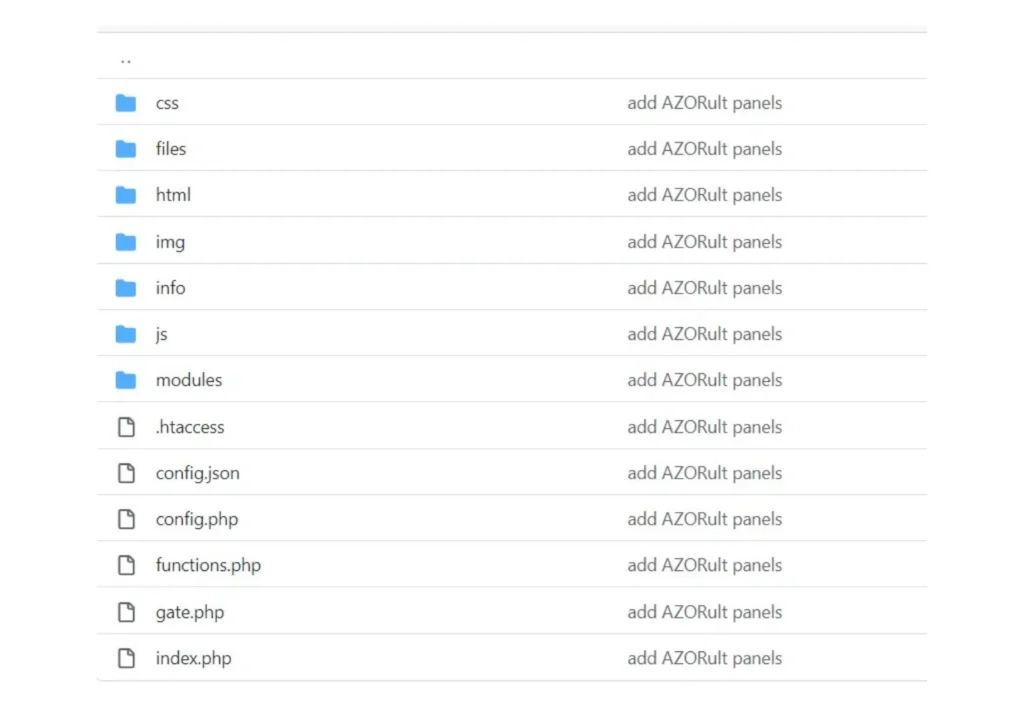Open commit message in the config.php row
The width and height of the screenshot is (1024, 704).
pyautogui.click(x=705, y=519)
